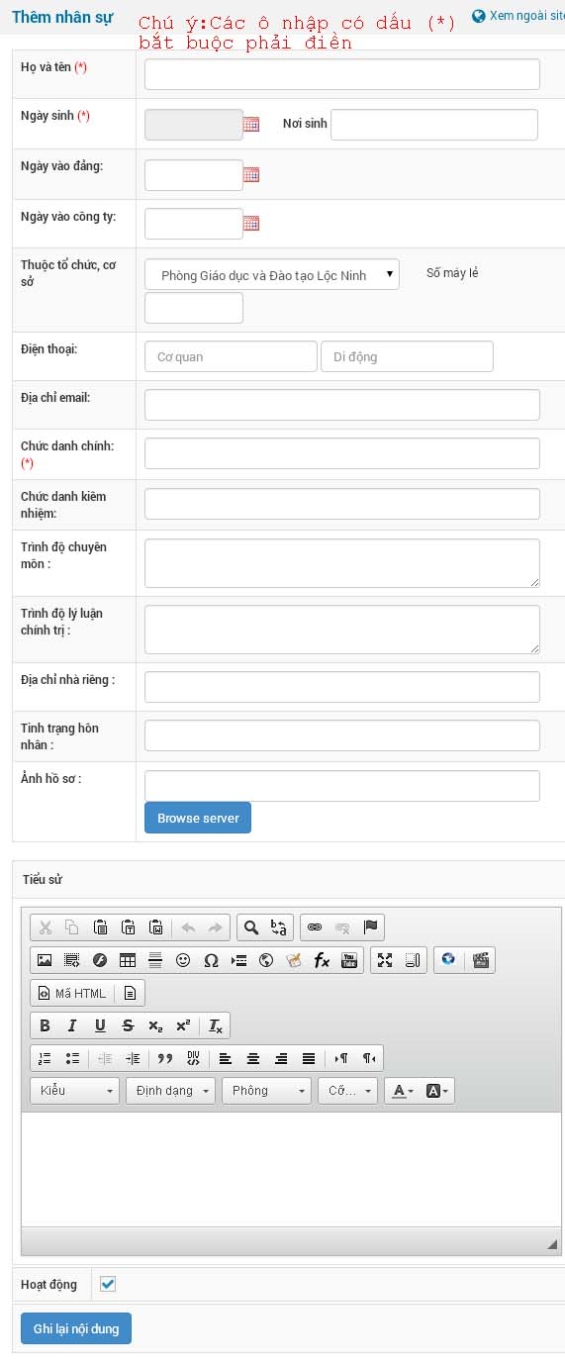Save with Ghi lại nội dung button

click(76, 1329)
